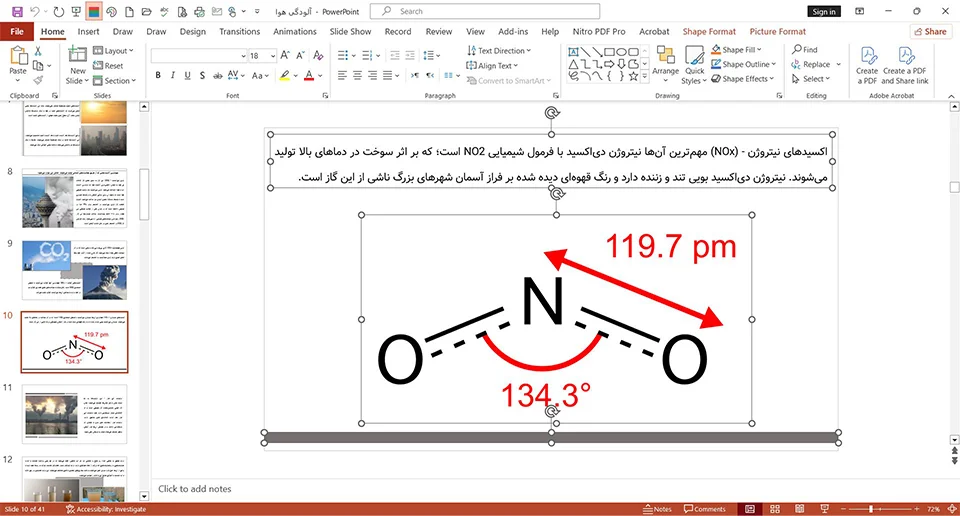The height and width of the screenshot is (516, 960).
Task: Clear all formatting icon
Action: 318,55
